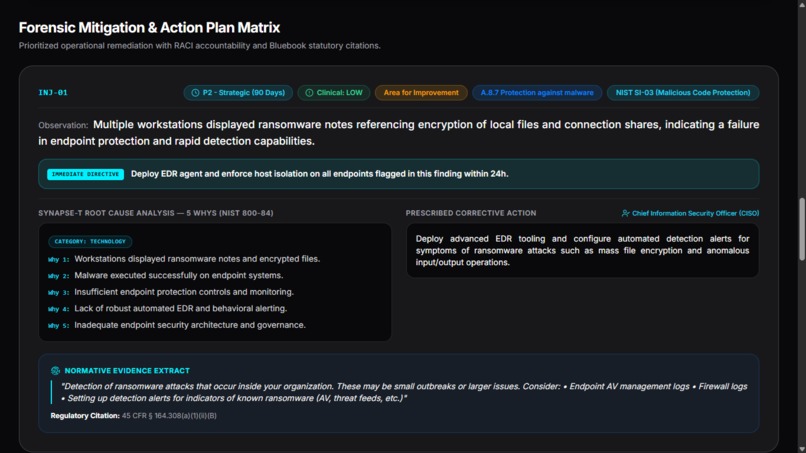
Task: Click the Forensic Mitigation & Action Plan Matrix heading
Action: [x=150, y=28]
